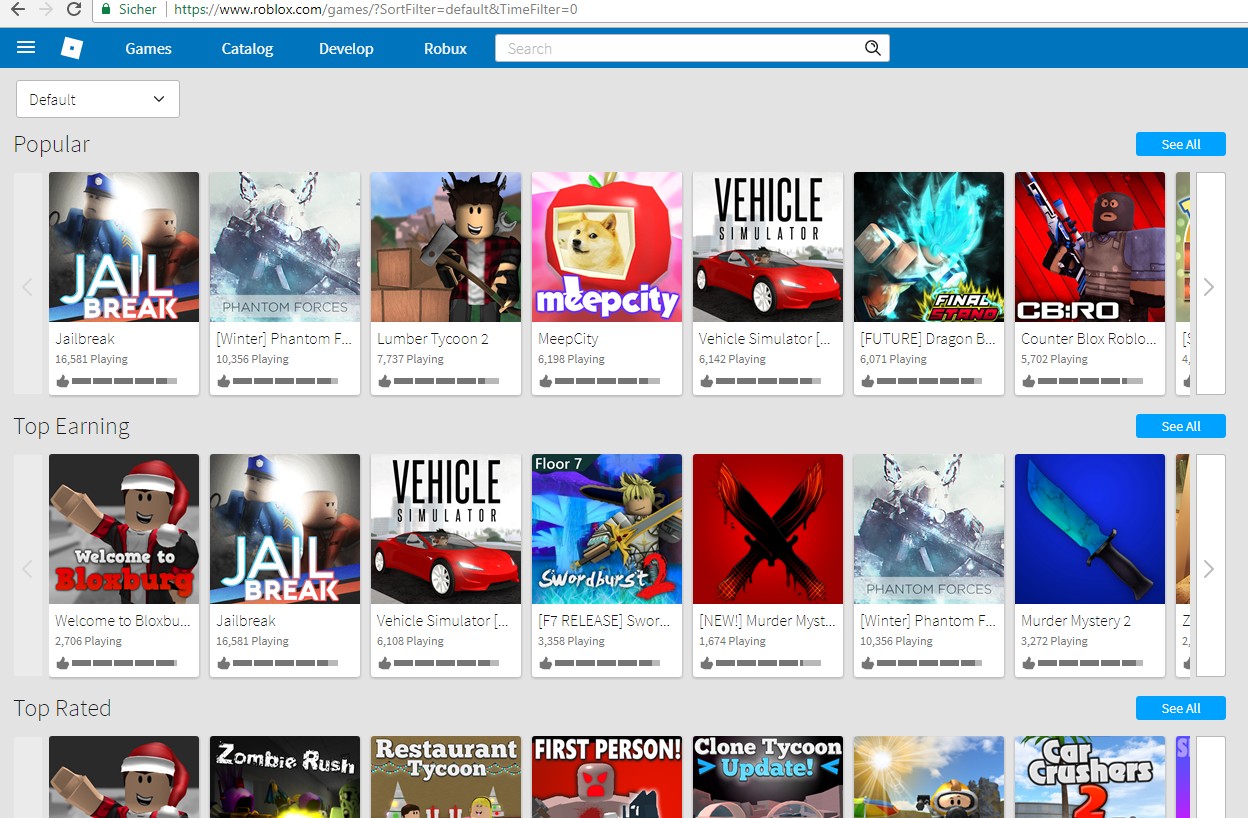Open Vehicle Simulator thumbnail in Top Earning
1248x818 pixels.
446,529
